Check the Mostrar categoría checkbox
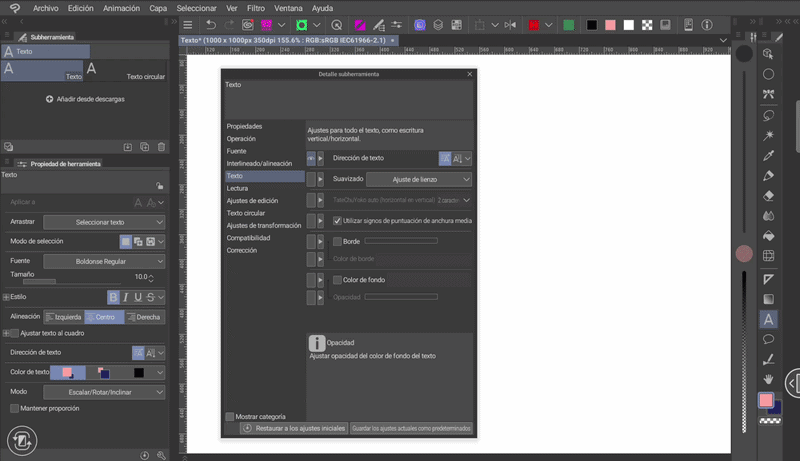 point(230,416)
